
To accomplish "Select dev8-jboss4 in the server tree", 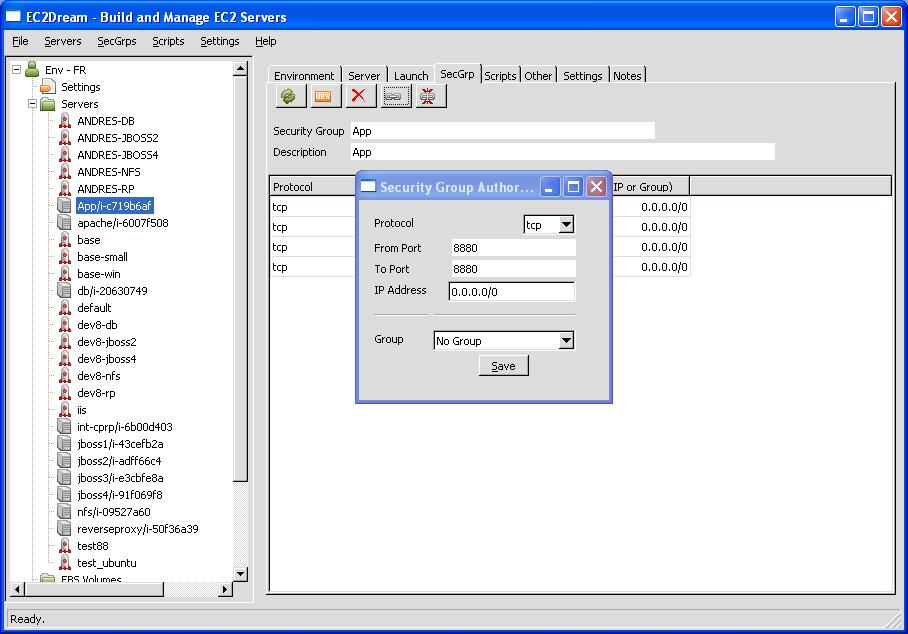I will coord(107,359).
